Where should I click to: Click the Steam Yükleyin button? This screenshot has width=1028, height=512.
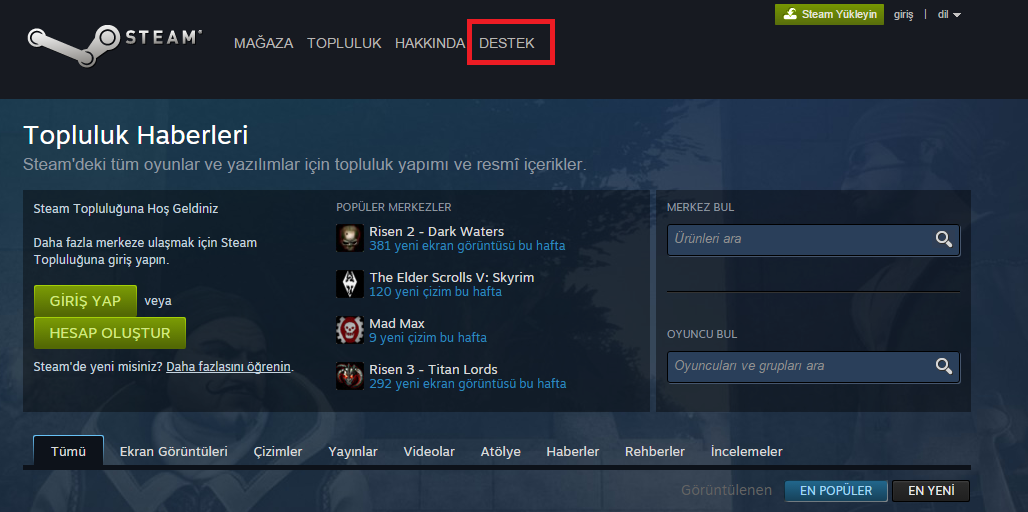click(829, 14)
